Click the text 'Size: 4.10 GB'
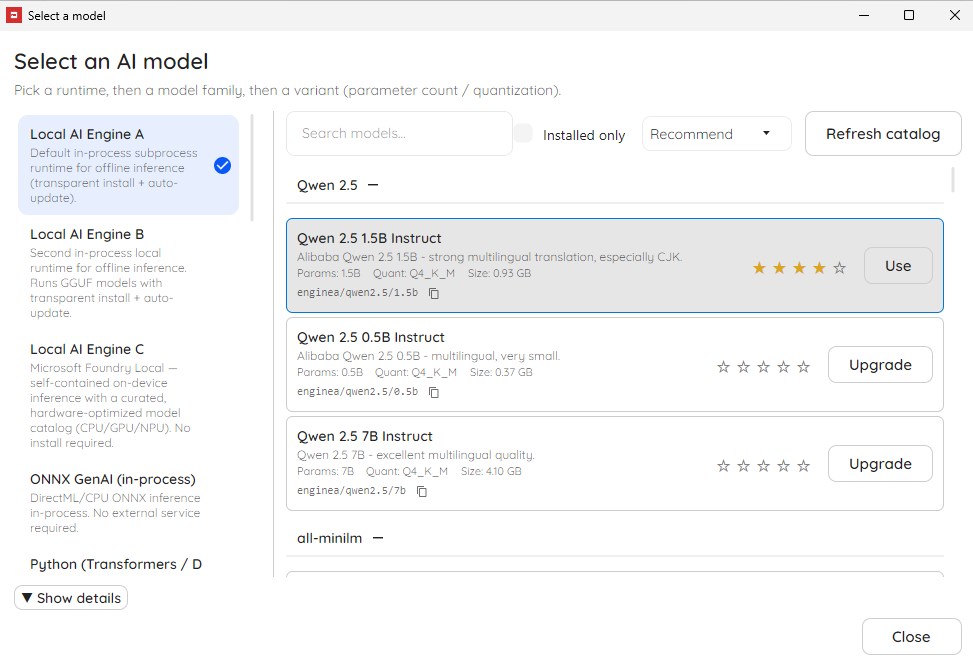 (x=491, y=472)
